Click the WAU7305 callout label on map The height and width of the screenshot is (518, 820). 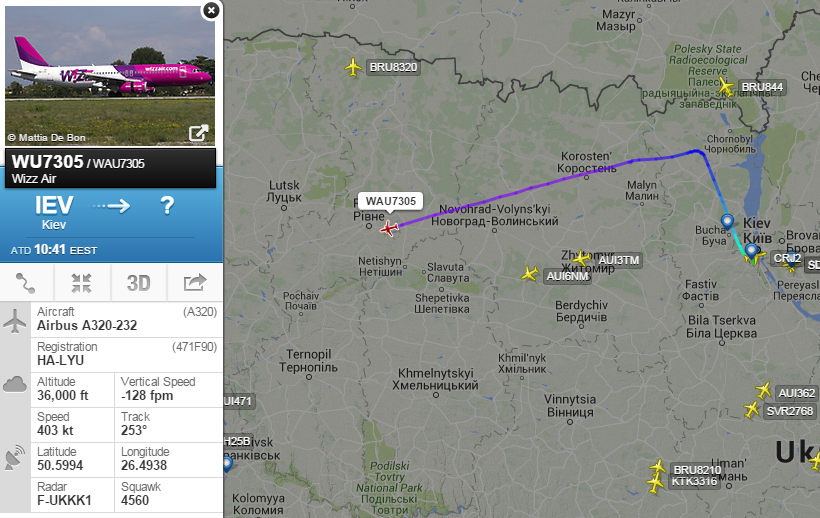pyautogui.click(x=391, y=201)
